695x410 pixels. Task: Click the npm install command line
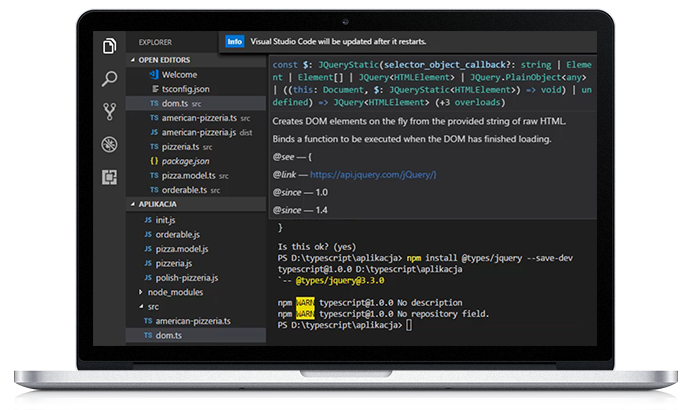[426, 258]
